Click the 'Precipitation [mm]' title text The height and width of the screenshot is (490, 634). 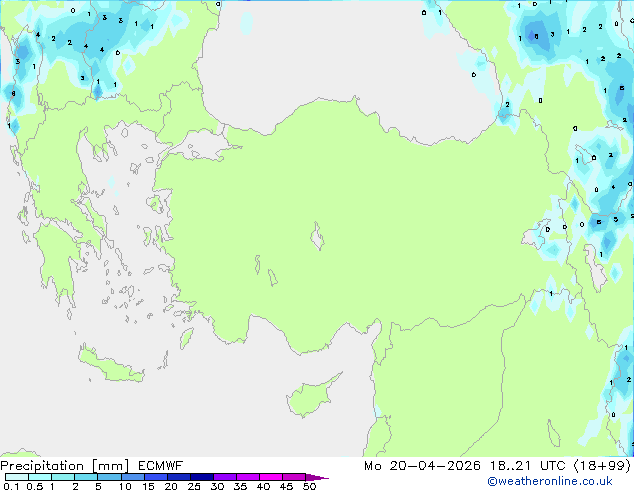click(x=64, y=466)
